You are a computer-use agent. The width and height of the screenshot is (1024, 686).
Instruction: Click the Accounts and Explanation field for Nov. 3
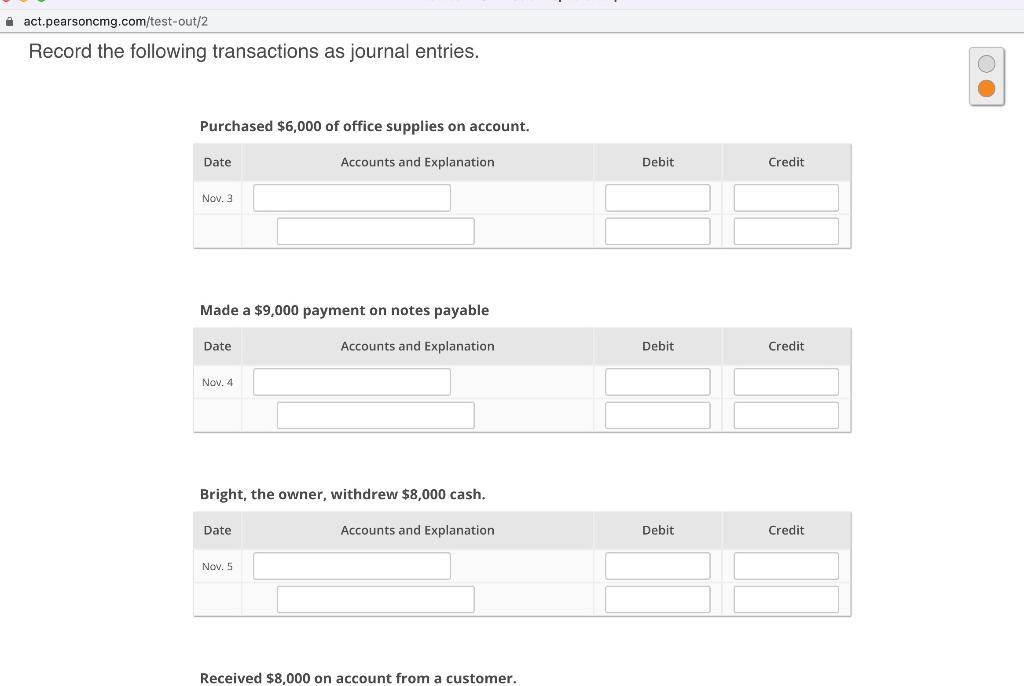tap(351, 197)
